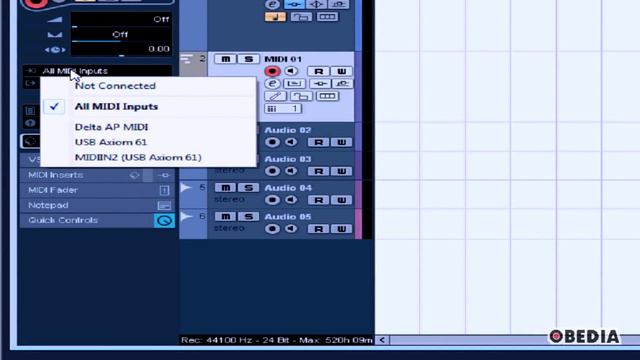The image size is (640, 360).
Task: Open the All MIDI Inputs routing field
Action: [x=97, y=71]
